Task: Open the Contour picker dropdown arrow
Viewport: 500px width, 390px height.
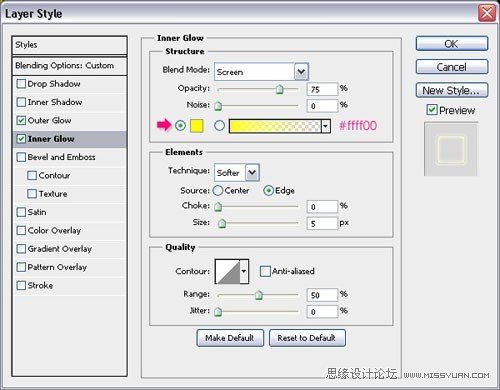Action: click(x=244, y=272)
